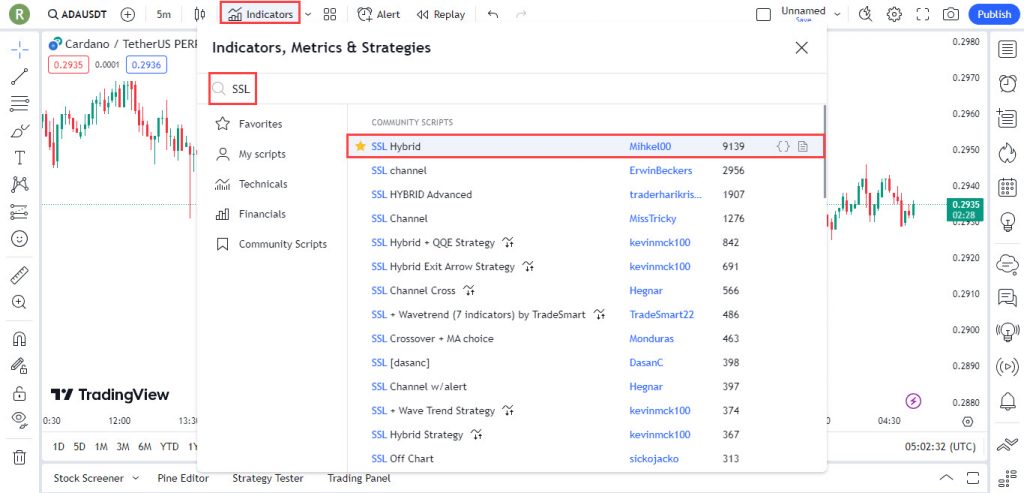Expand the Indicators favorites dropdown arrow
Viewport: 1024px width, 493px height.
point(308,14)
